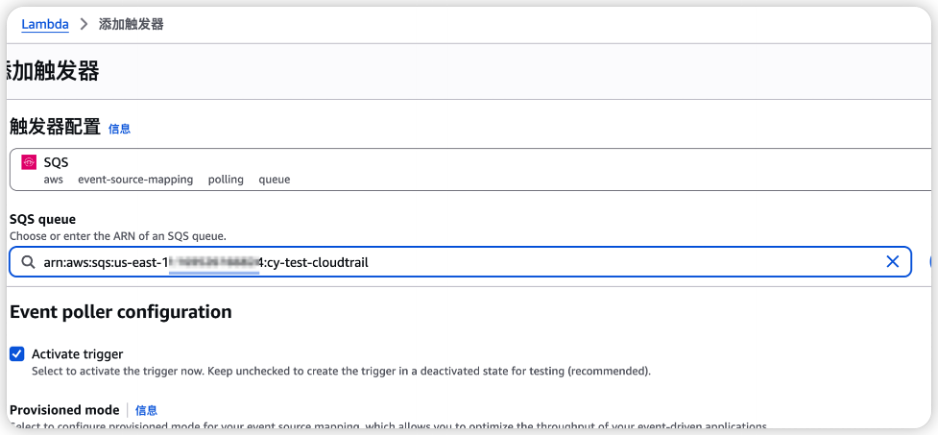The image size is (938, 436).
Task: Click the 'event-source-mapping' tag under SQS
Action: (135, 179)
